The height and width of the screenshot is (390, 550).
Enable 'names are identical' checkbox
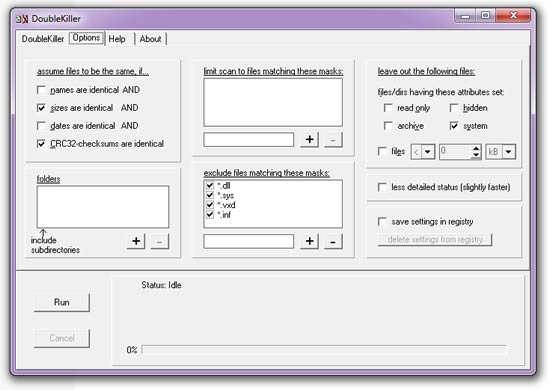41,90
